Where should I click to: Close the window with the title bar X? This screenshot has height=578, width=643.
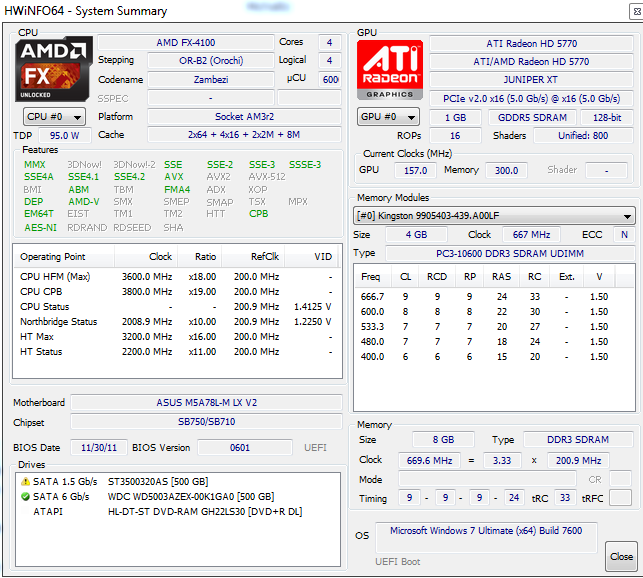click(637, 11)
